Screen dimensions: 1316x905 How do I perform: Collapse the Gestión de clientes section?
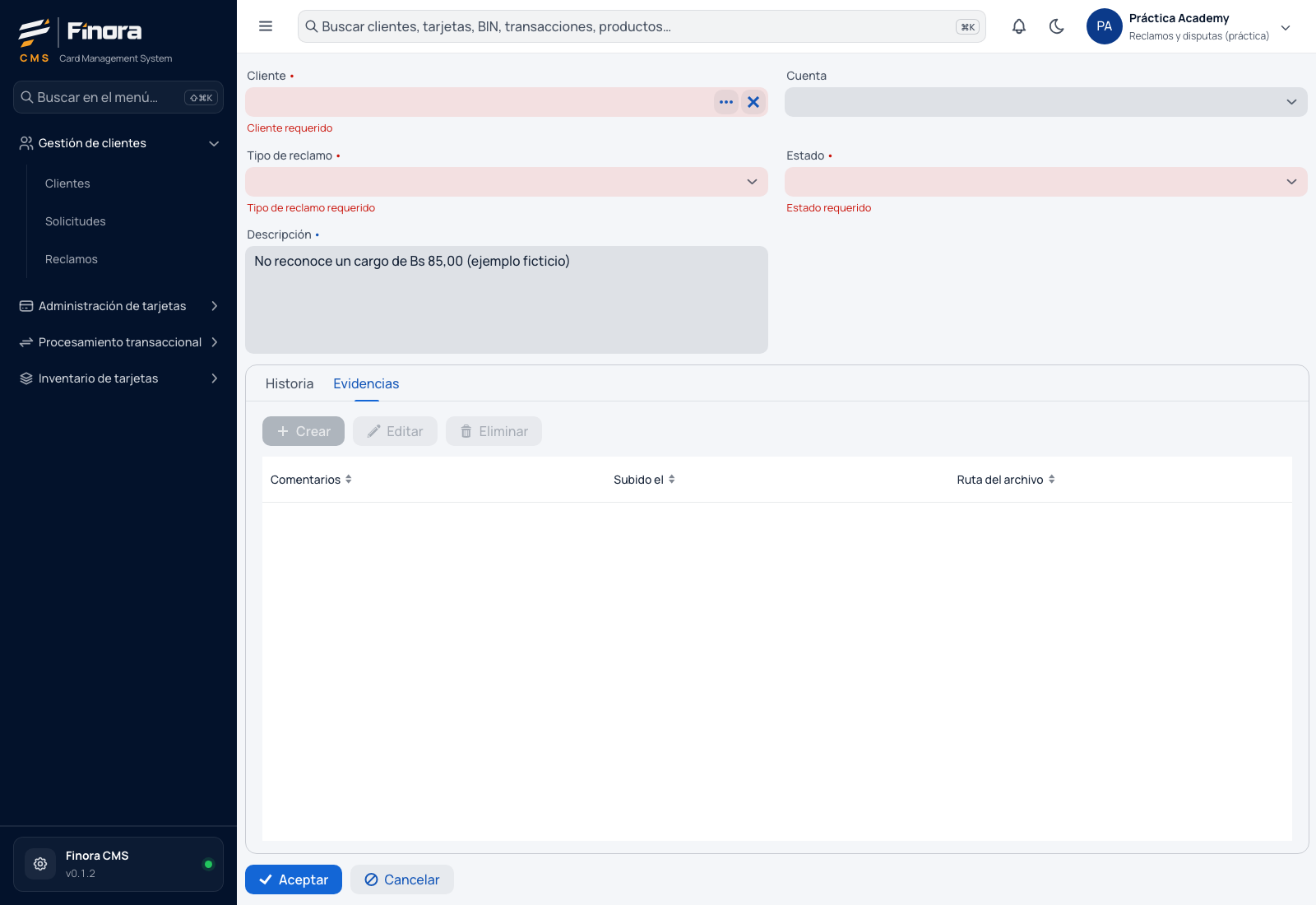214,143
